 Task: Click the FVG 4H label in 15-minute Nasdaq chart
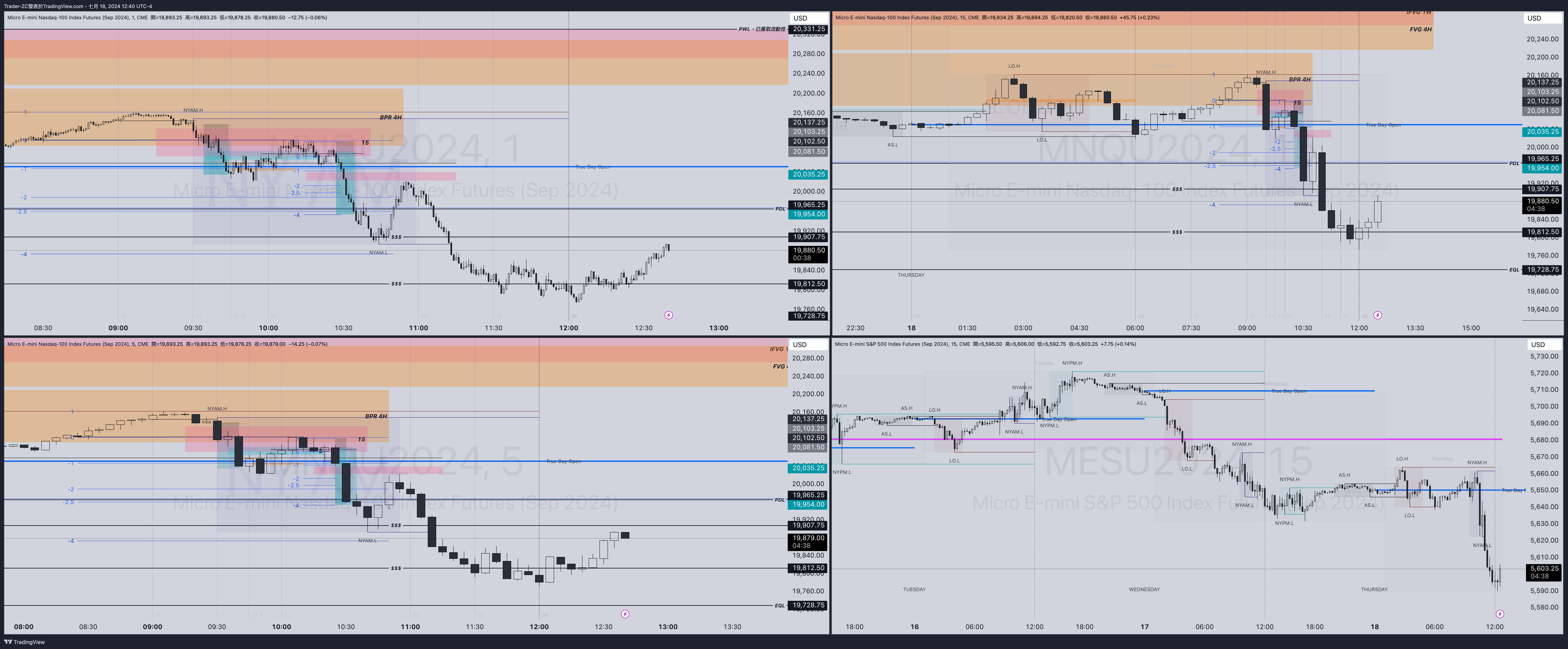pyautogui.click(x=1420, y=29)
